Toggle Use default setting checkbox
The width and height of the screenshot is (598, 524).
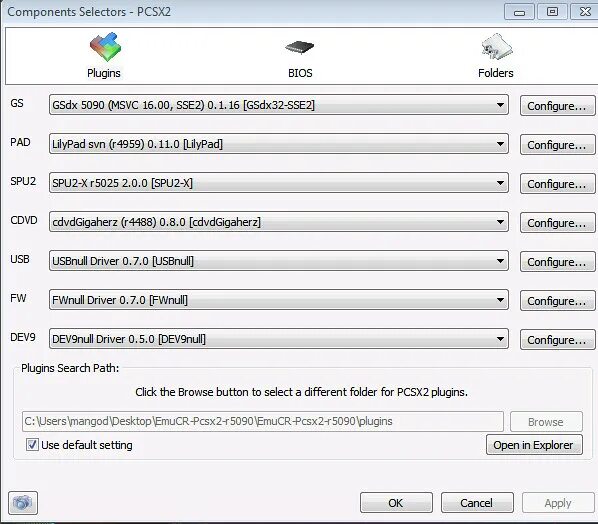(32, 445)
